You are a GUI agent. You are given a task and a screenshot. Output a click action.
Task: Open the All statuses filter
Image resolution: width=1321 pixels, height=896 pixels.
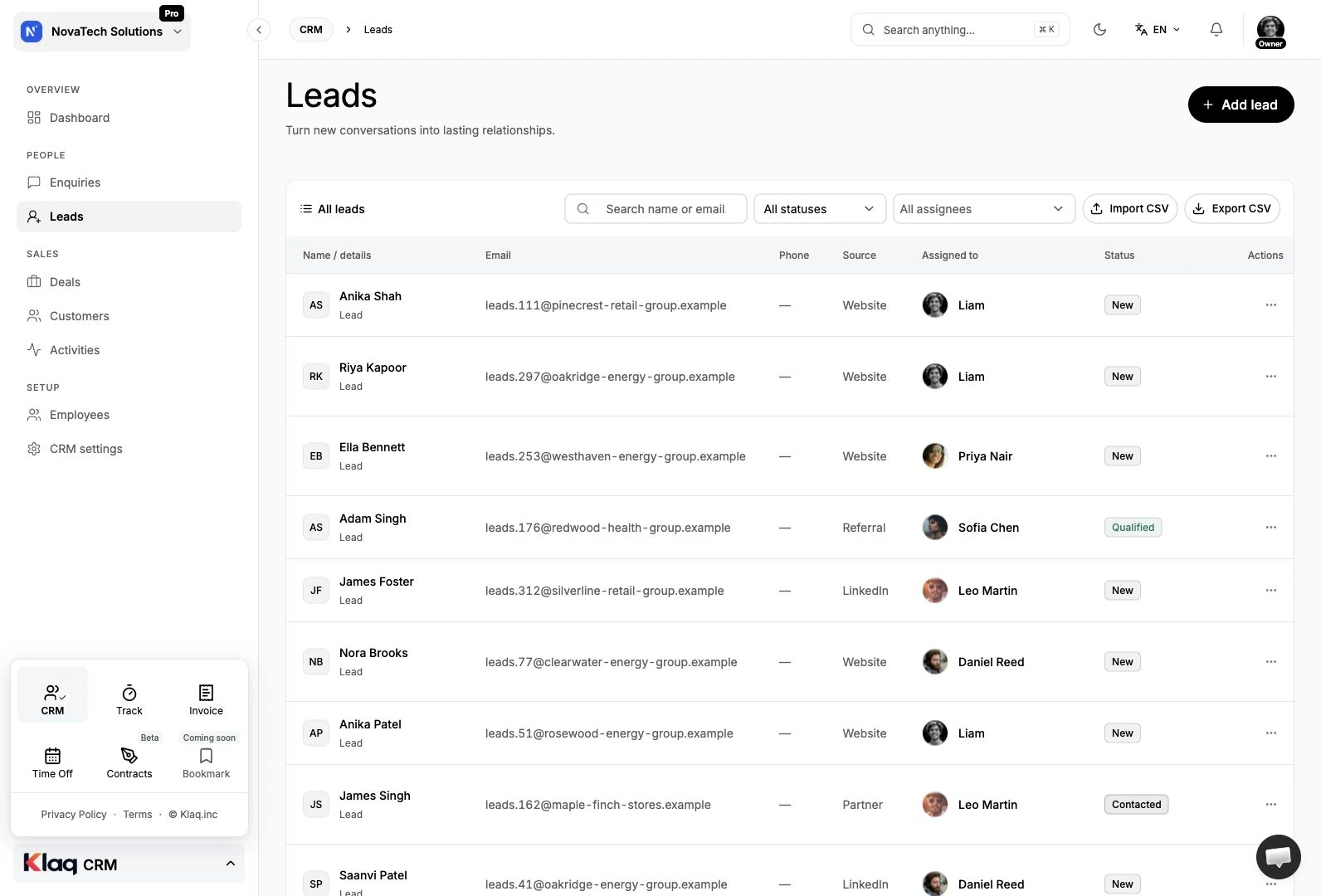(819, 209)
